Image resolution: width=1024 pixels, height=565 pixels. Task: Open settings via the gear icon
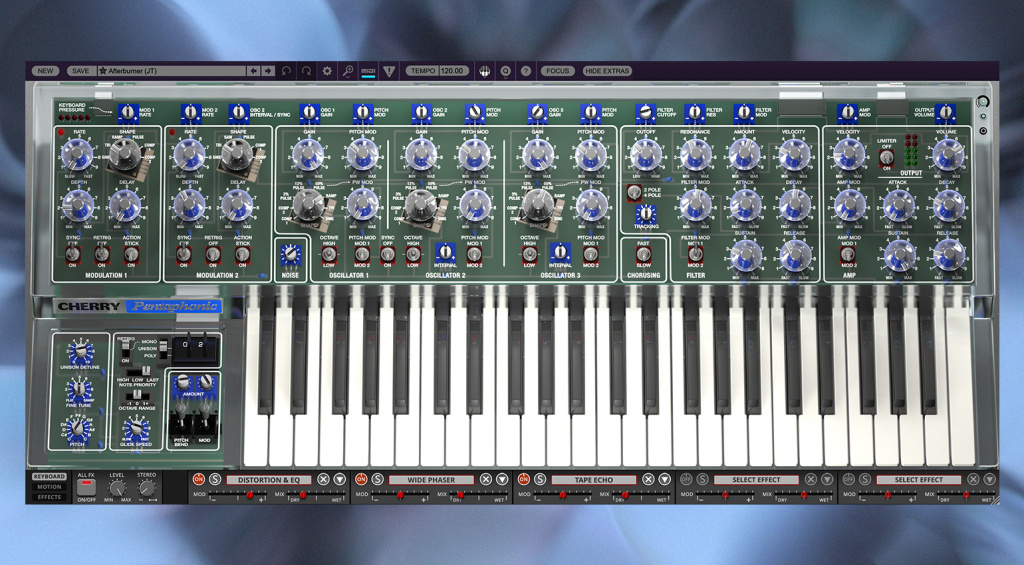tap(327, 71)
